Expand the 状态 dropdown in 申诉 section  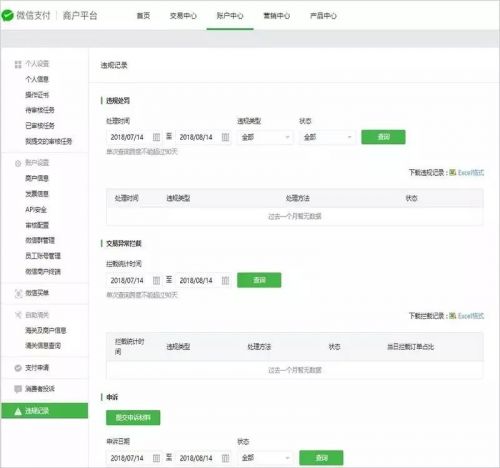[x=265, y=458]
